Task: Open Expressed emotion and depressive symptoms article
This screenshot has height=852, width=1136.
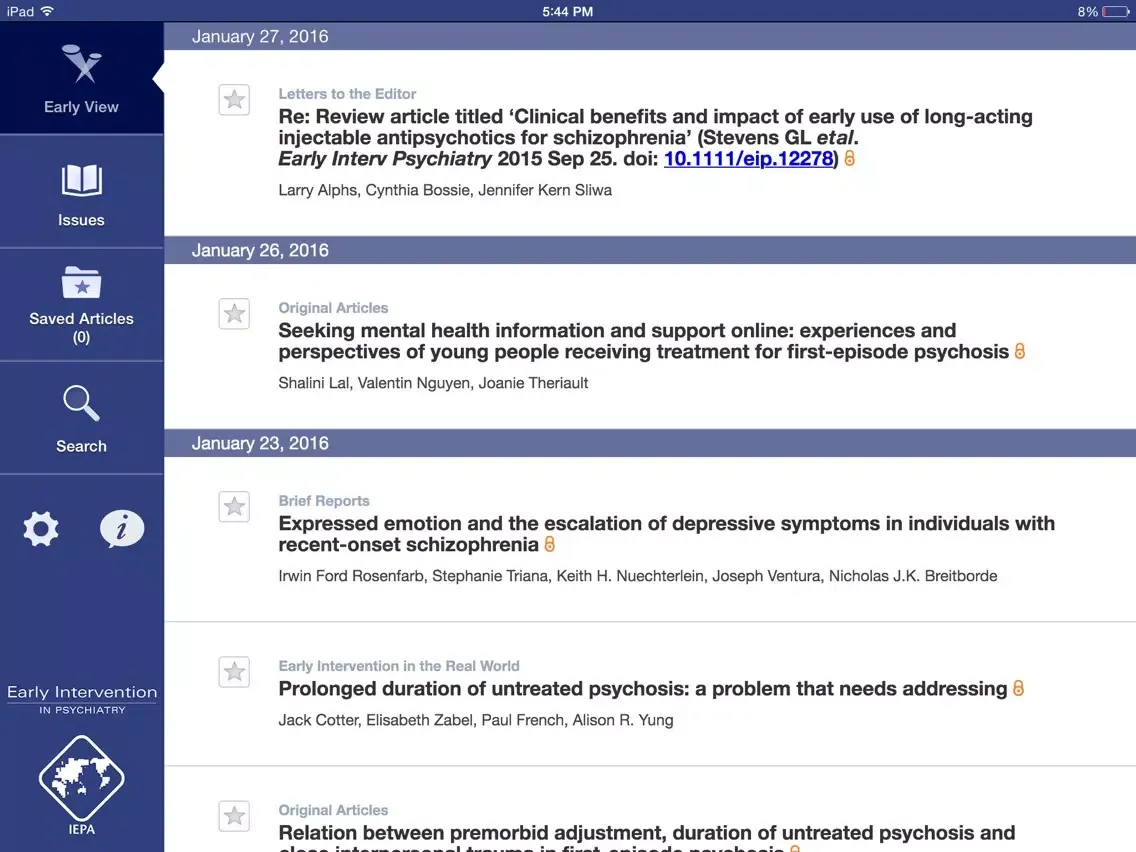Action: point(665,534)
